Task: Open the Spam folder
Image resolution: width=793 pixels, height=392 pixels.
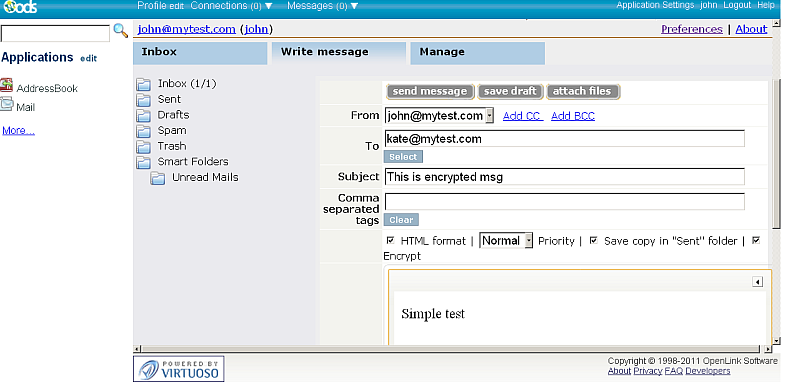Action: tap(172, 131)
